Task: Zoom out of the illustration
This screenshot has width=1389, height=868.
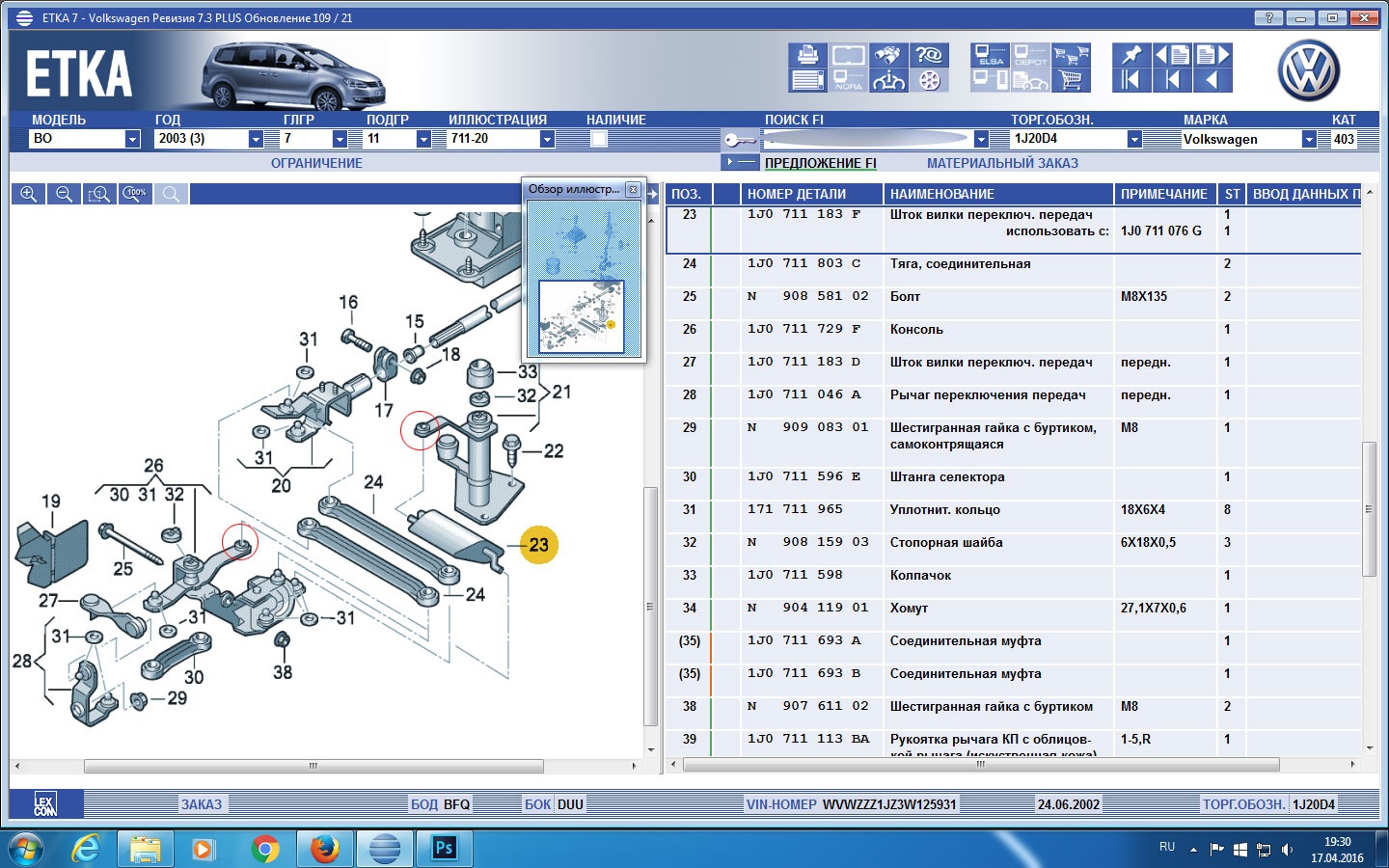Action: (x=64, y=194)
